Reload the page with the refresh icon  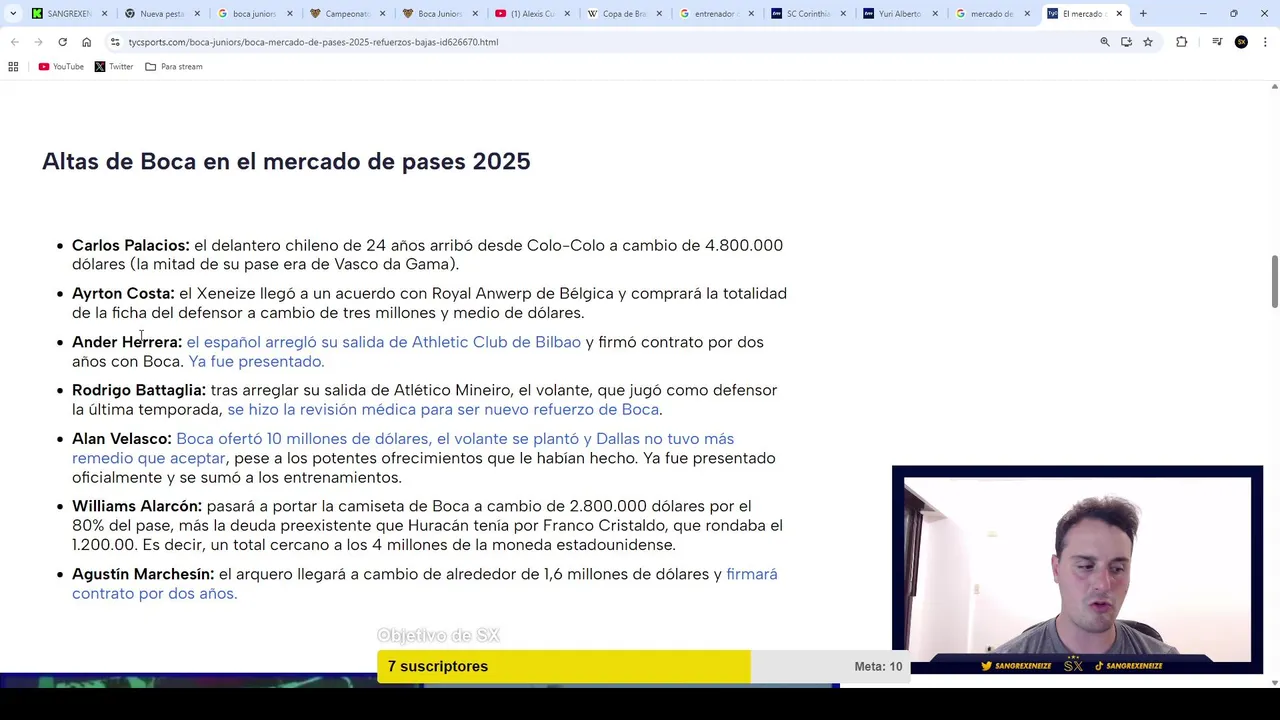point(62,42)
